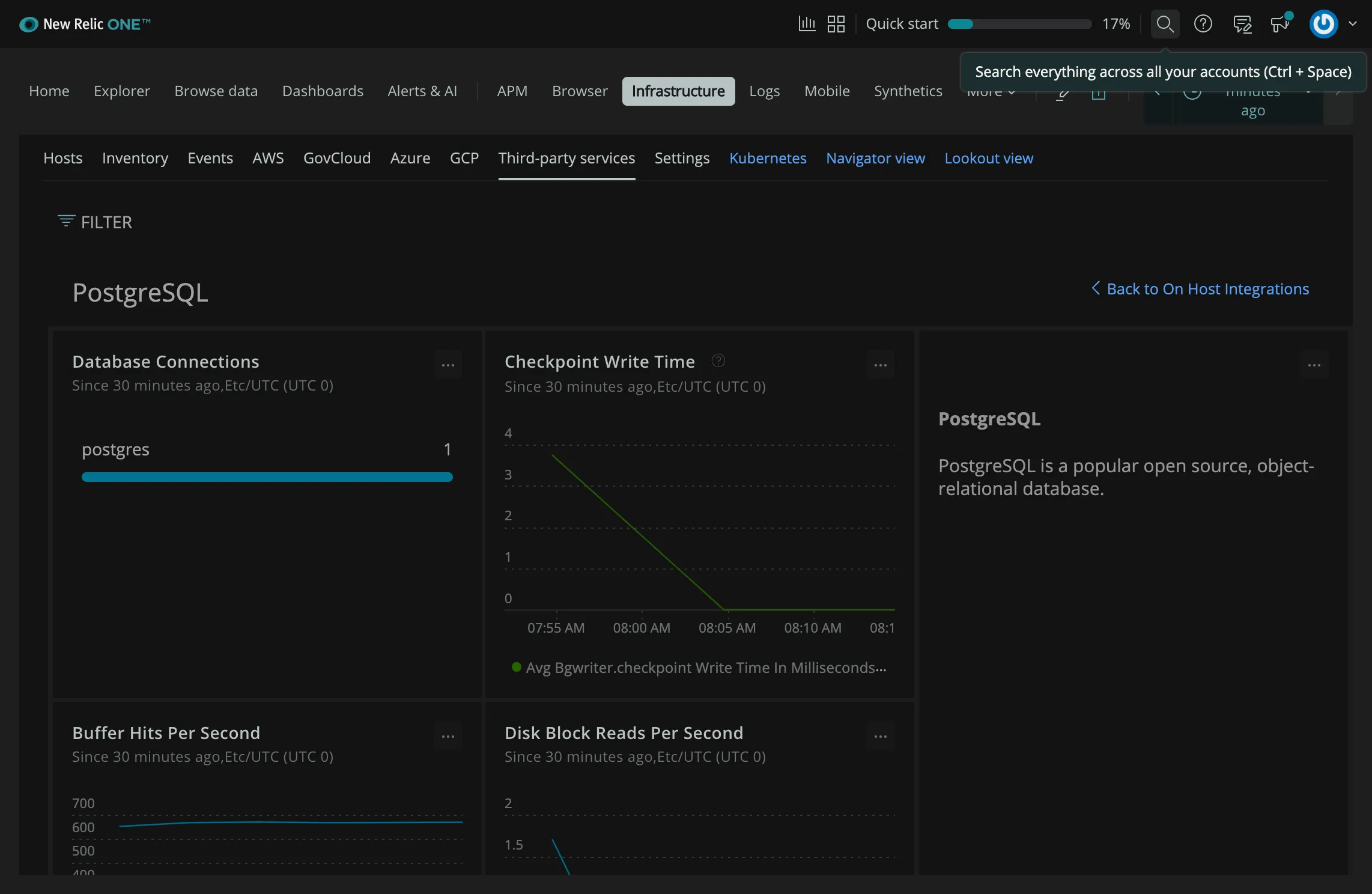This screenshot has width=1372, height=894.
Task: Open the notifications bell icon
Action: (x=1279, y=23)
